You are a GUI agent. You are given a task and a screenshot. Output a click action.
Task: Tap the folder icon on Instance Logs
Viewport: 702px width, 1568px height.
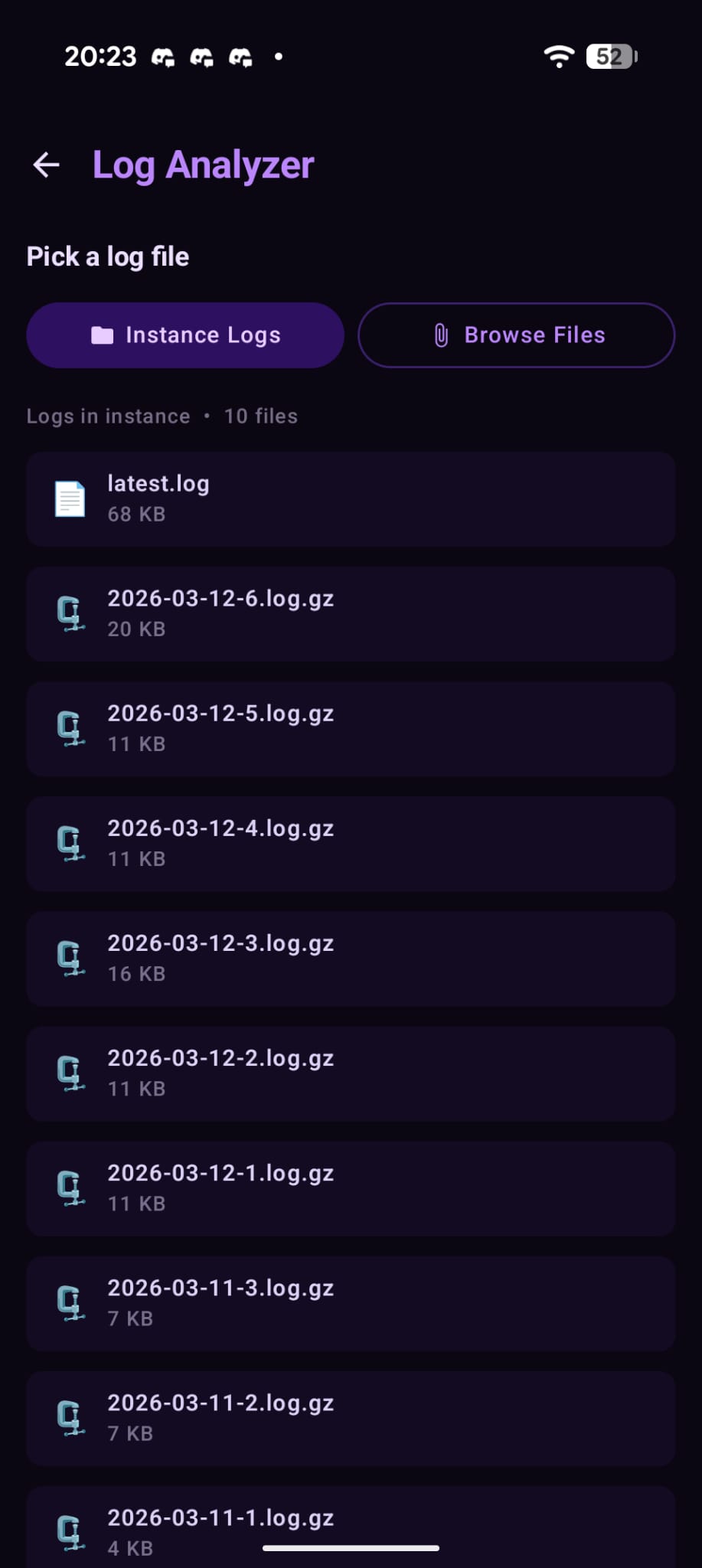click(x=103, y=335)
